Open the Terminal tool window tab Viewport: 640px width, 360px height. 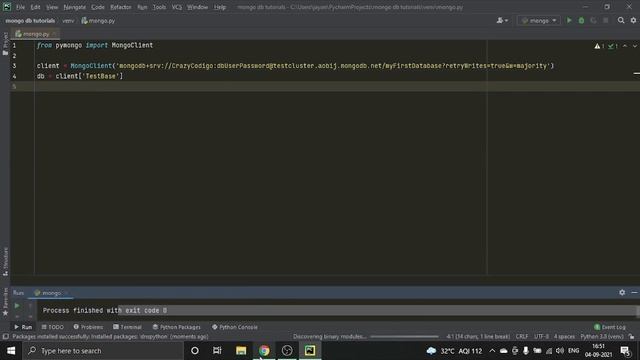[127, 327]
